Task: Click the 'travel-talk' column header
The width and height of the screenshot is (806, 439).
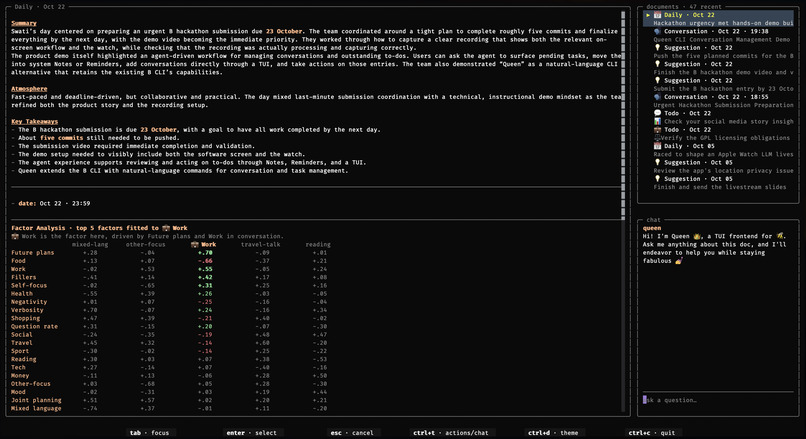Action: tap(261, 245)
